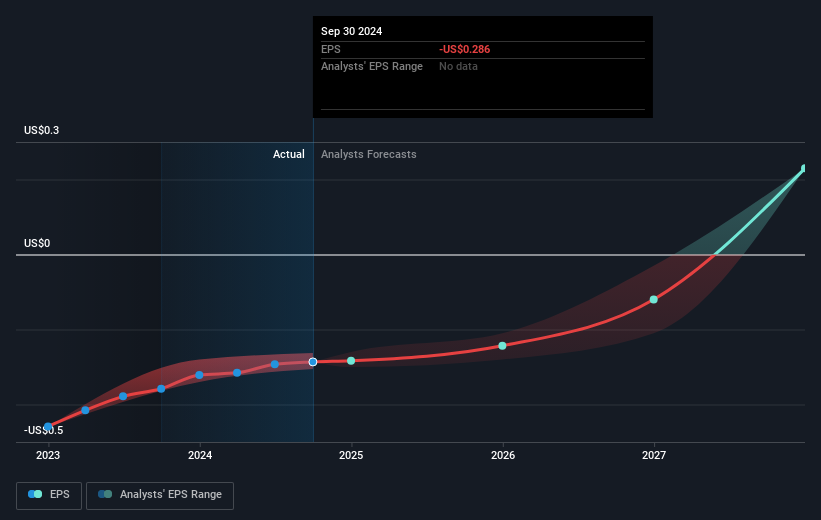This screenshot has width=821, height=520.
Task: Click the EPS data point at 2023 axis start
Action: [x=48, y=427]
